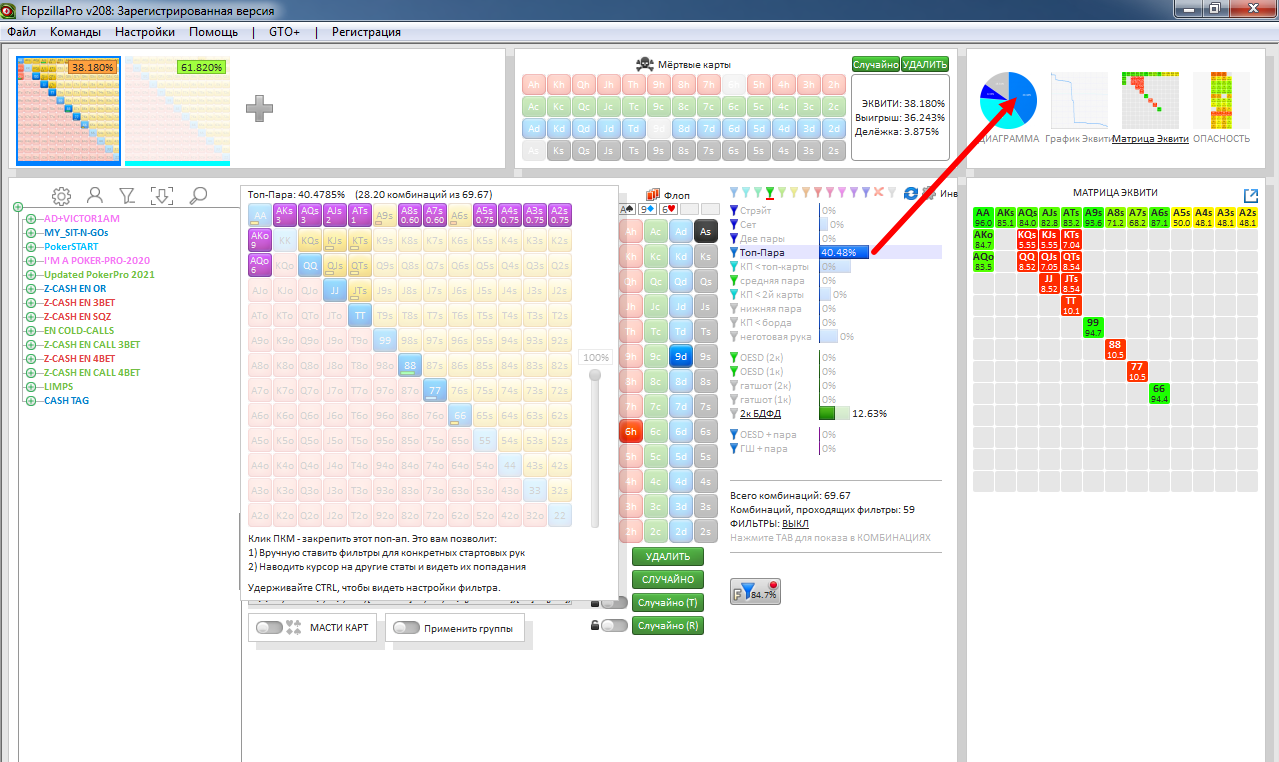
Task: Expand the Z-CASH EN 3BET tree node
Action: (x=31, y=303)
